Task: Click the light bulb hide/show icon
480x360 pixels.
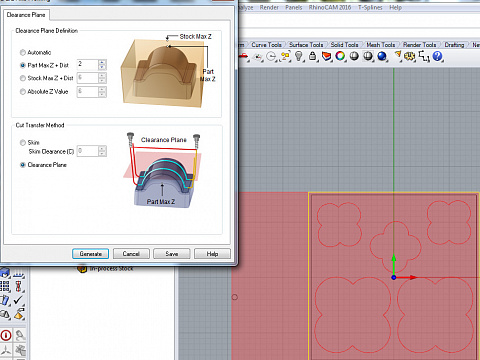Action: 299,56
